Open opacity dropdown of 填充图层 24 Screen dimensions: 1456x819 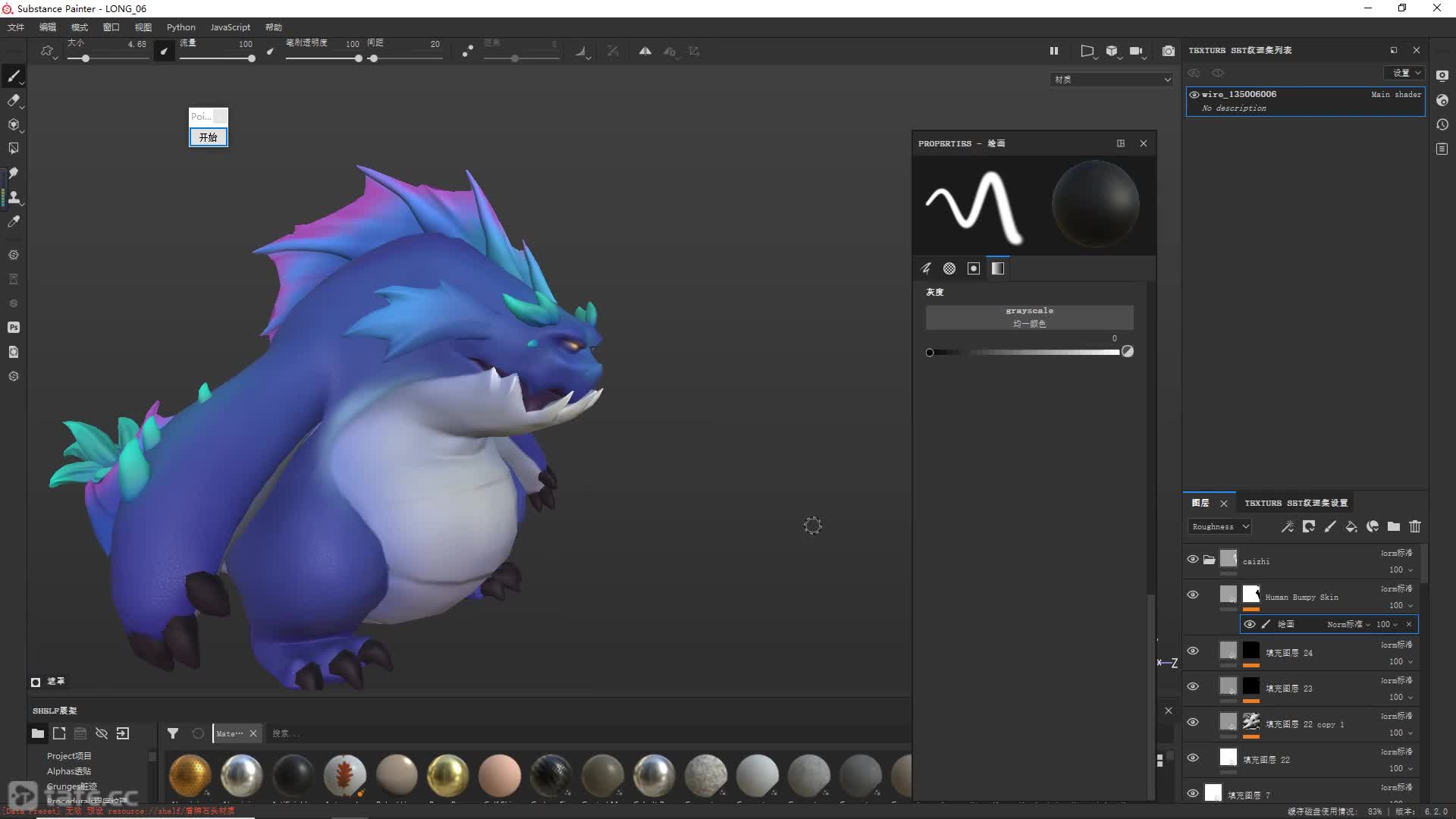click(x=1401, y=661)
